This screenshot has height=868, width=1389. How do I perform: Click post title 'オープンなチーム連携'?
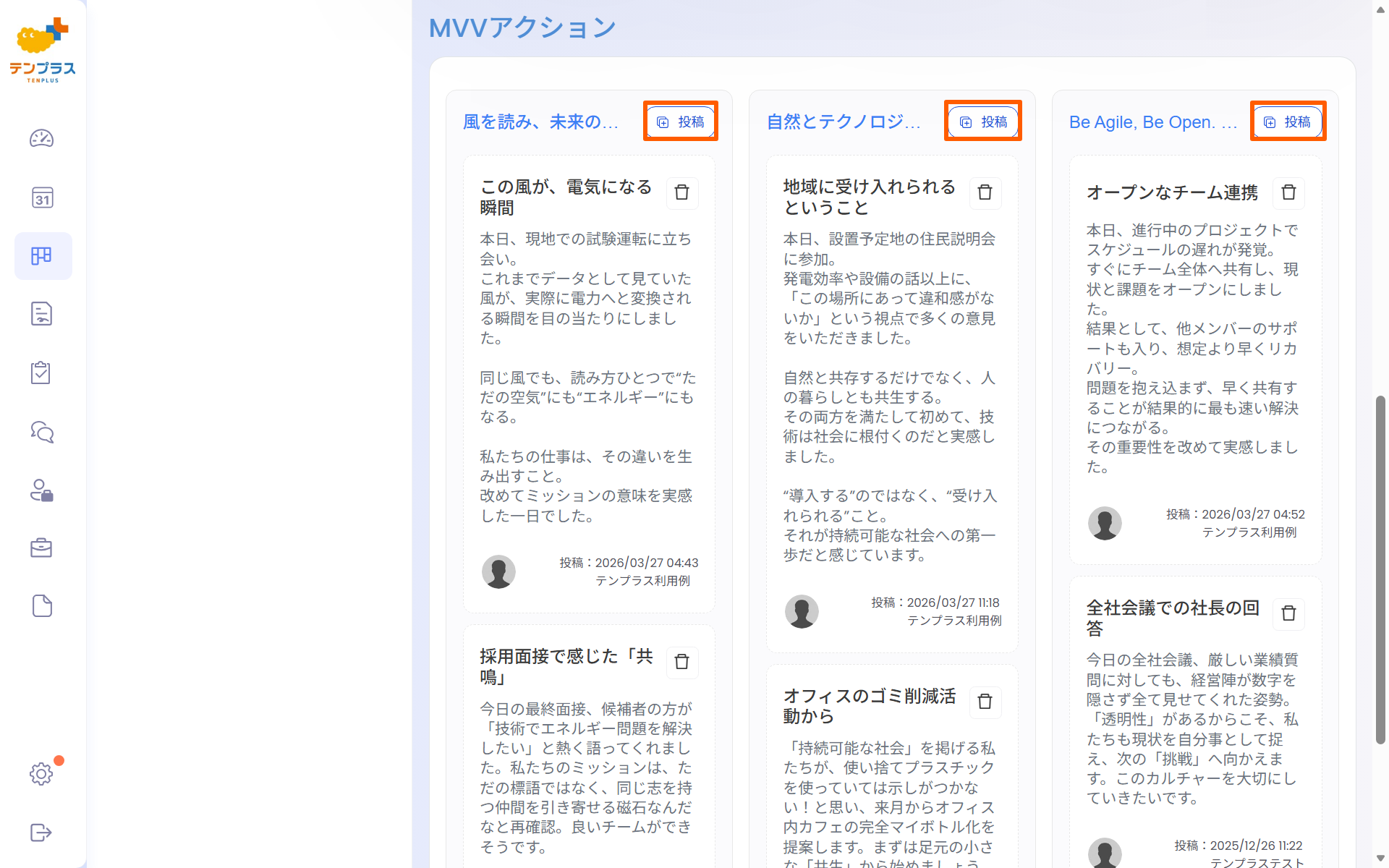click(1172, 192)
